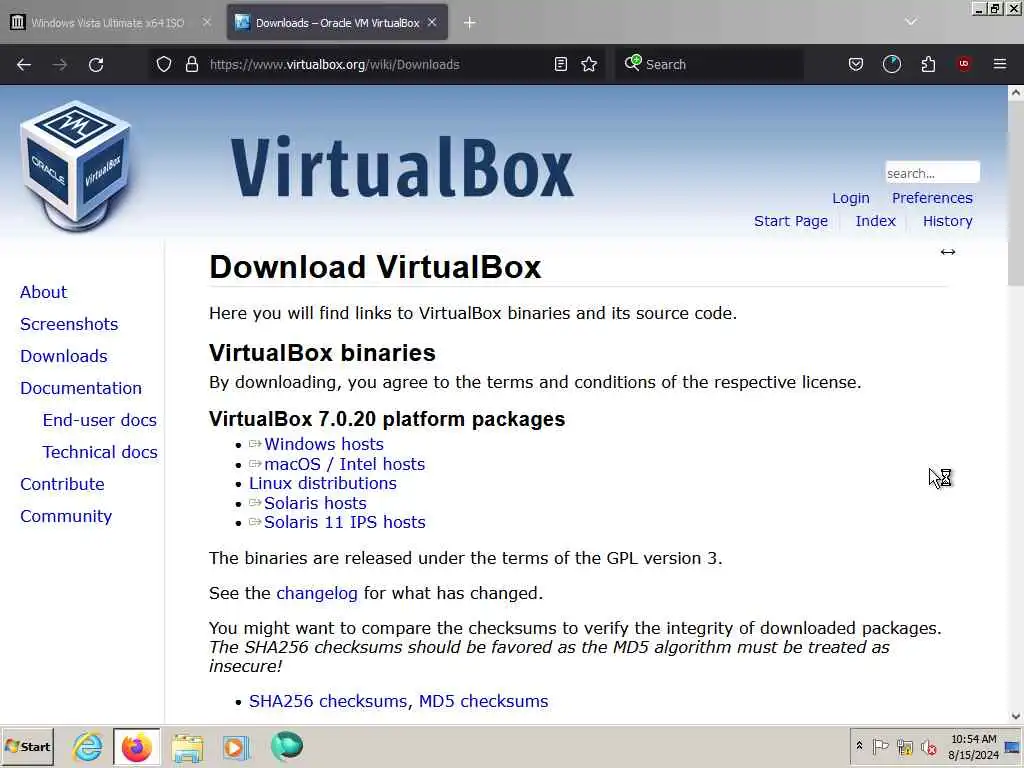The width and height of the screenshot is (1024, 768).
Task: Download the Windows hosts package
Action: click(x=323, y=444)
